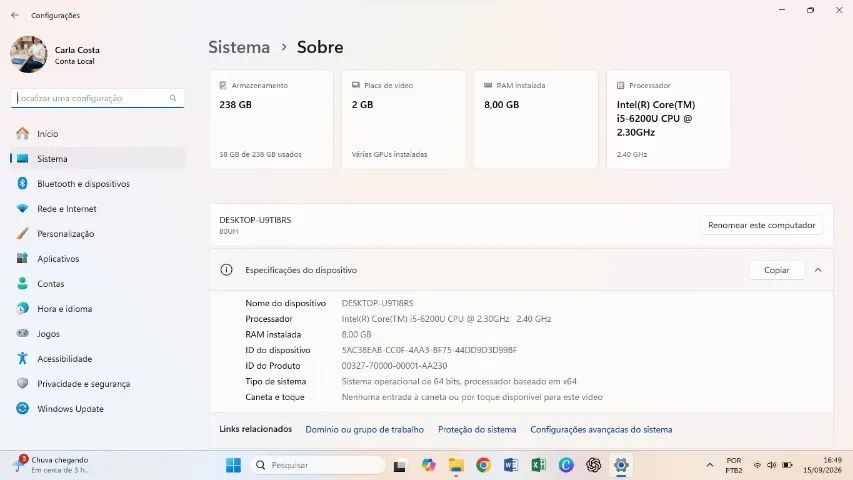The height and width of the screenshot is (480, 853).
Task: Click the RAM instalada 8,00 GB row value
Action: click(x=356, y=335)
